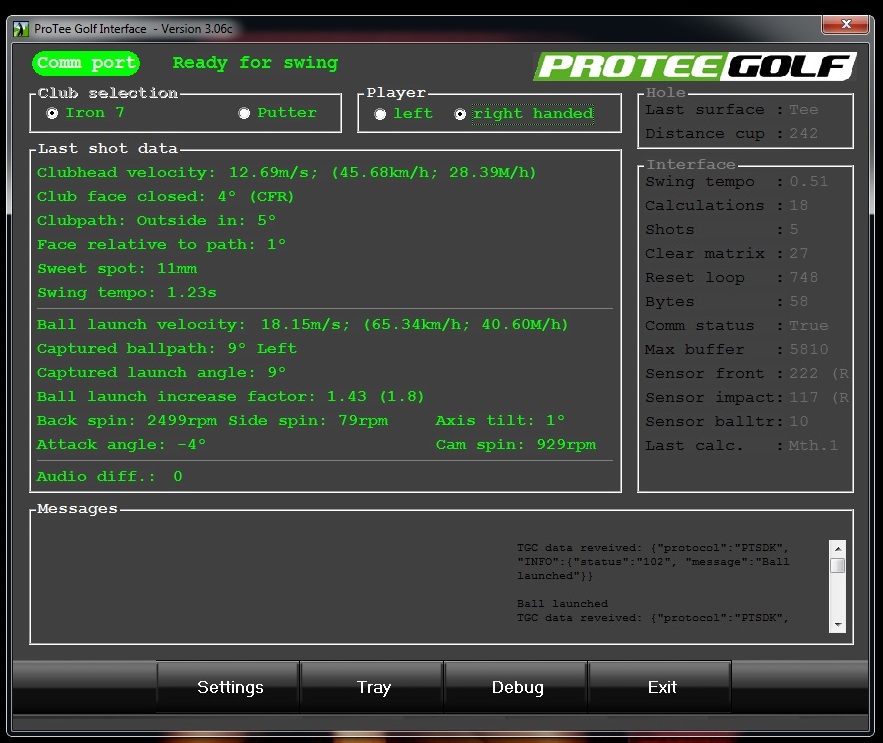Click the 'Side spin: 79rpm' value
Image resolution: width=883 pixels, height=743 pixels.
tap(308, 421)
